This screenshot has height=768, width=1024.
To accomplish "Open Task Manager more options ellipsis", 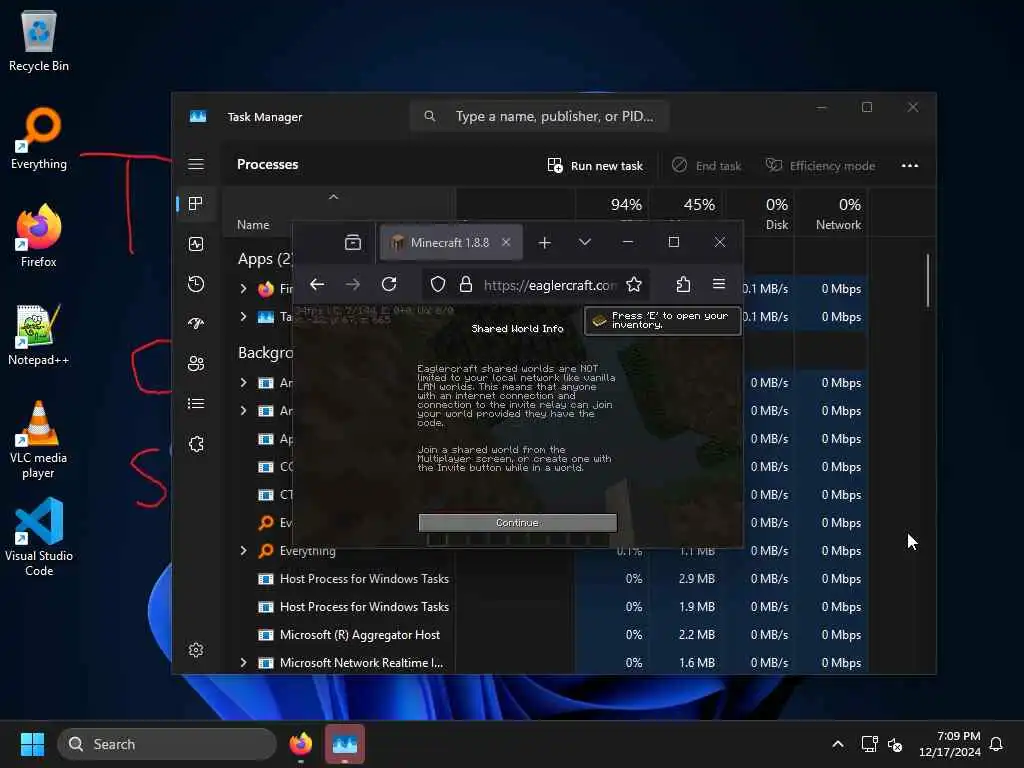I will click(x=910, y=166).
